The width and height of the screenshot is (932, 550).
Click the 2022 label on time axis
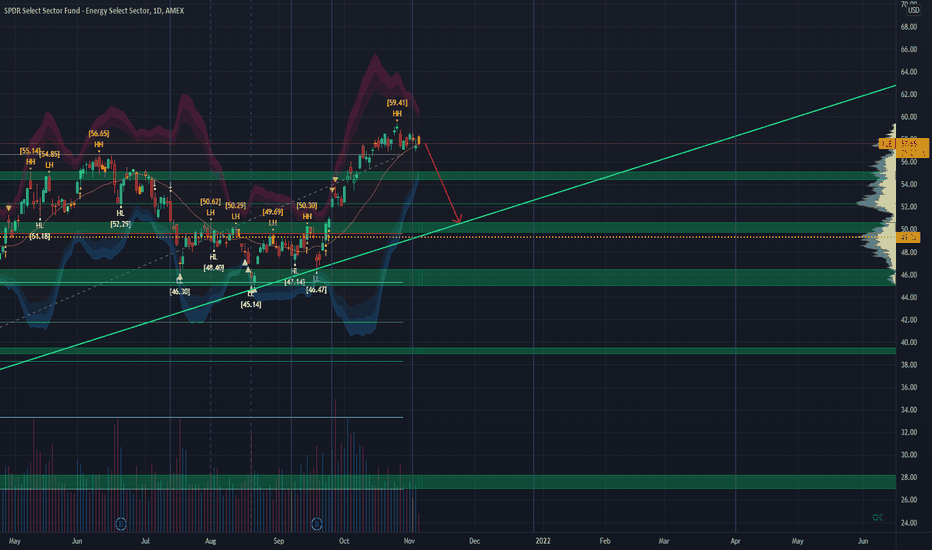click(x=543, y=541)
